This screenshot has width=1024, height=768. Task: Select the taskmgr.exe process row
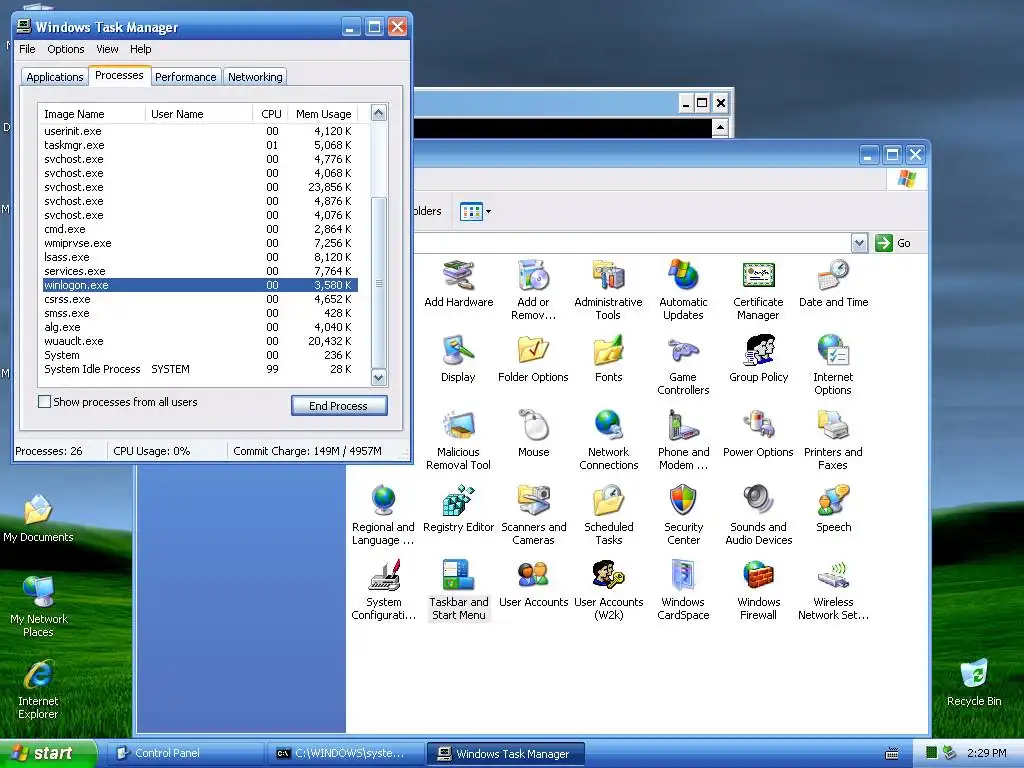point(199,145)
